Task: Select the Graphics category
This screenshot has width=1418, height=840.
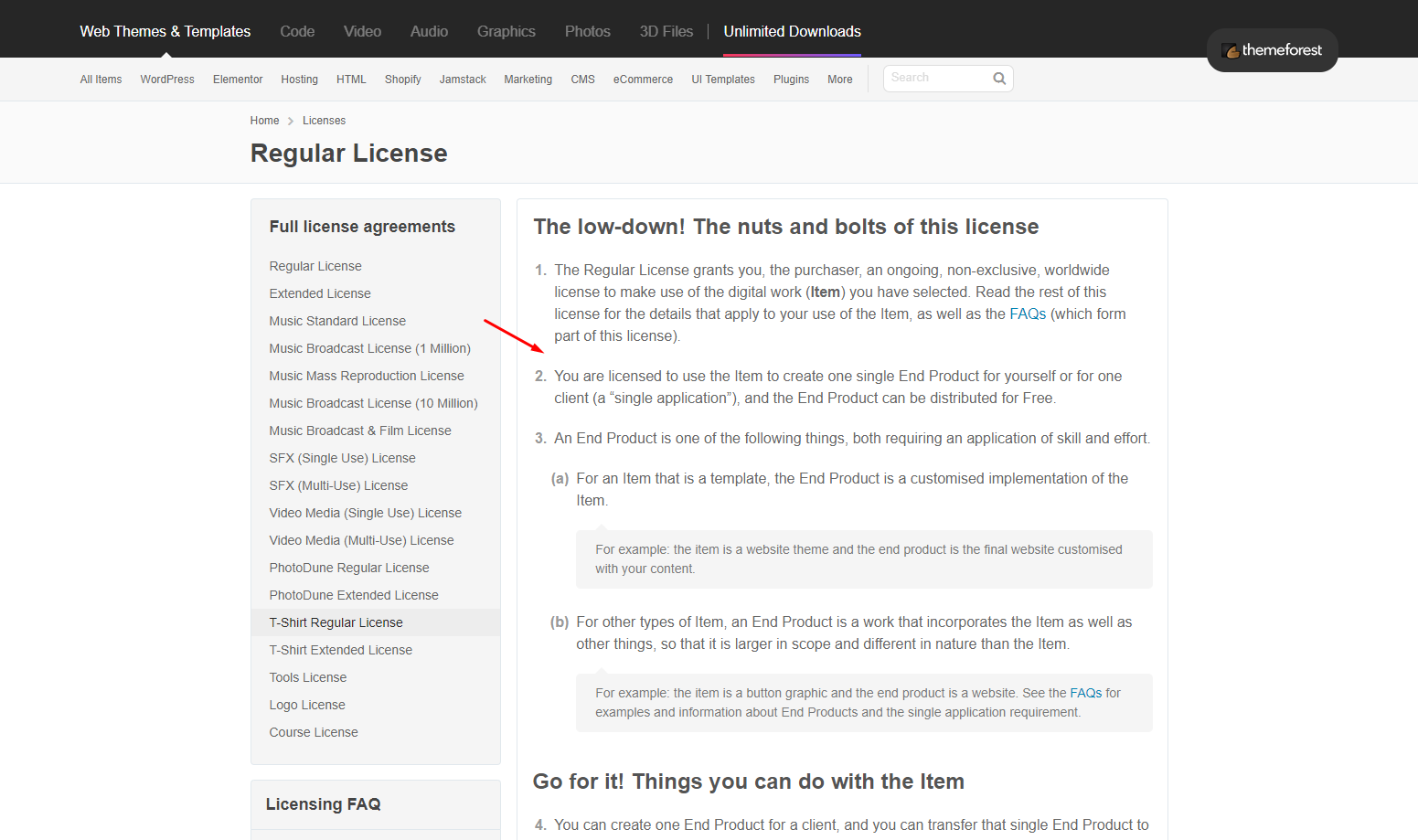Action: (x=506, y=31)
